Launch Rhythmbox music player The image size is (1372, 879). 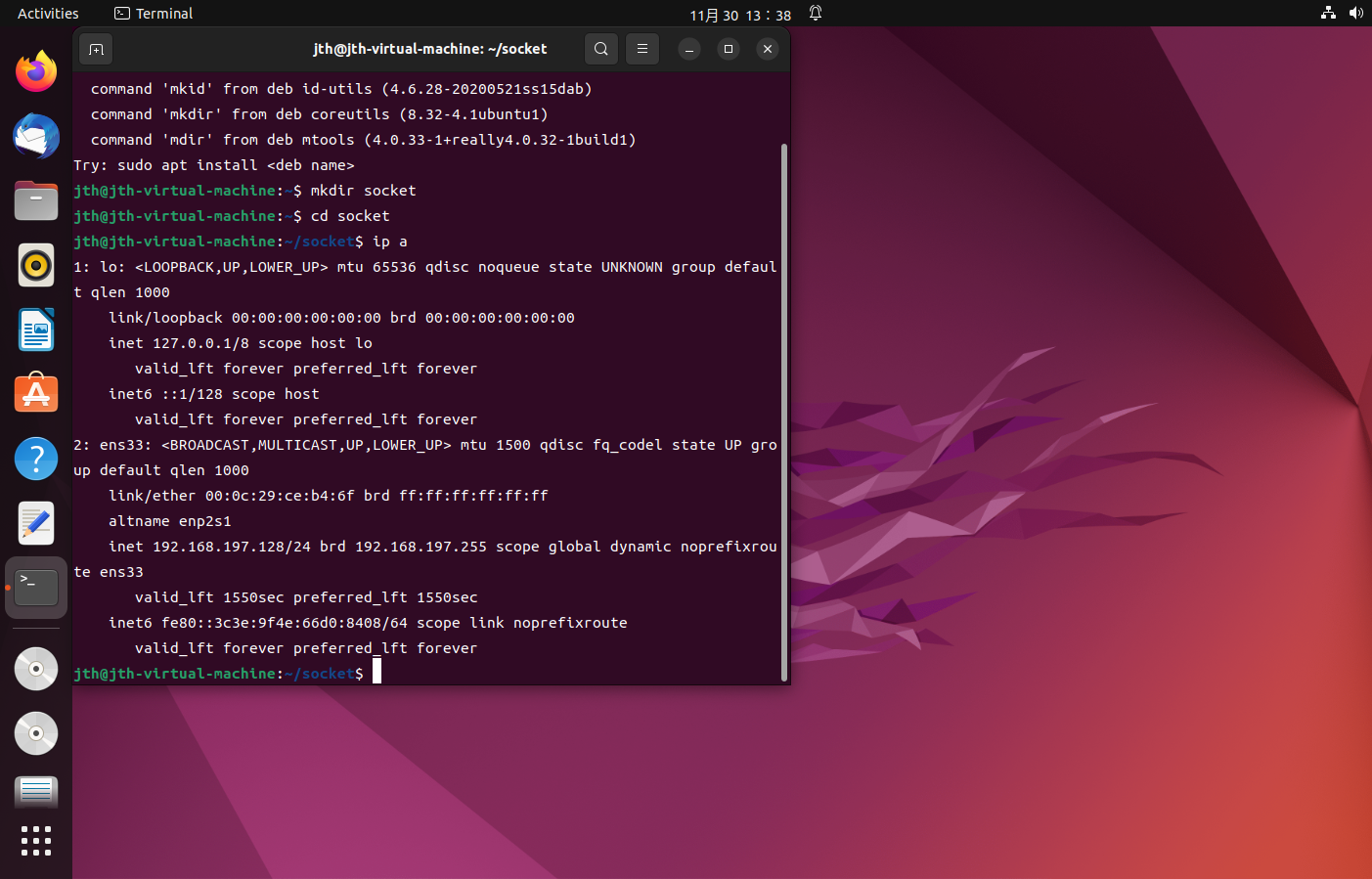pos(36,265)
